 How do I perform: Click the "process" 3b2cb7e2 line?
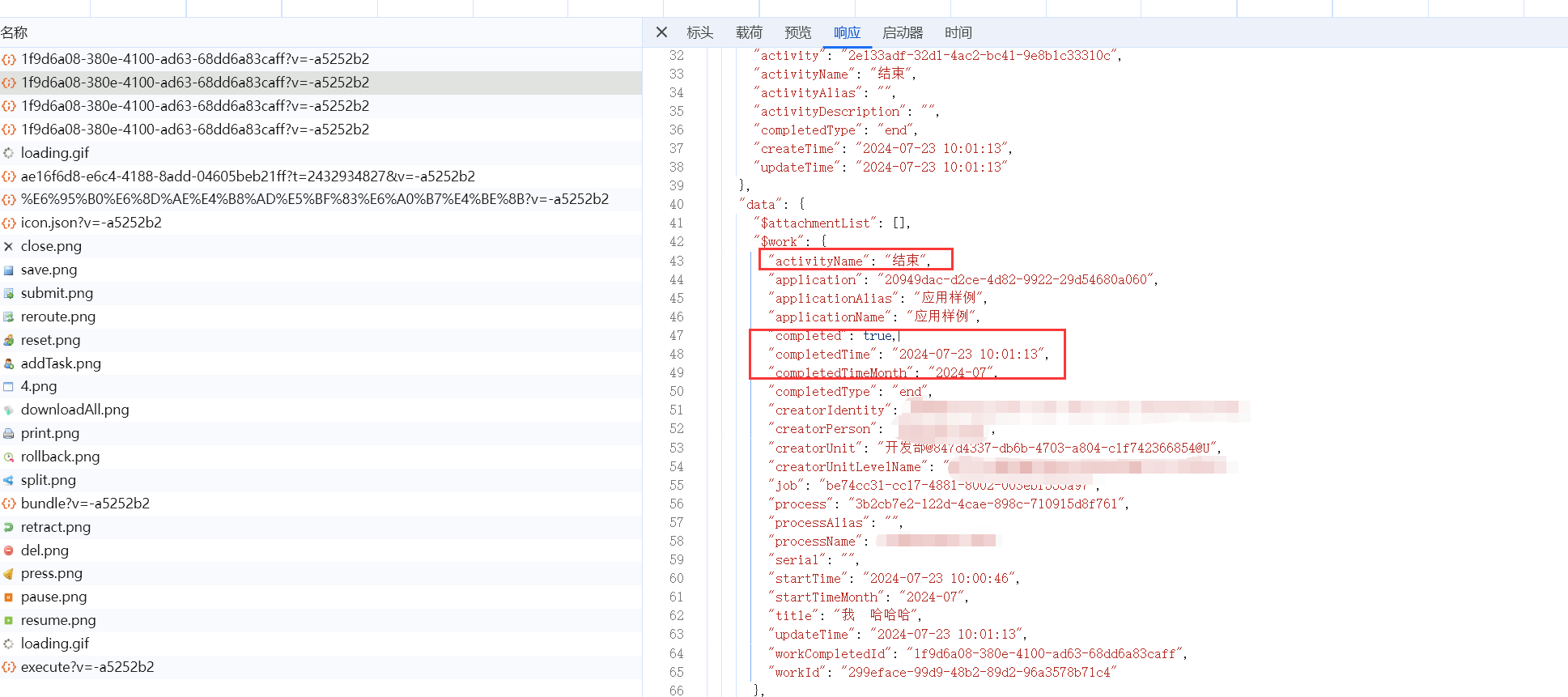click(949, 504)
